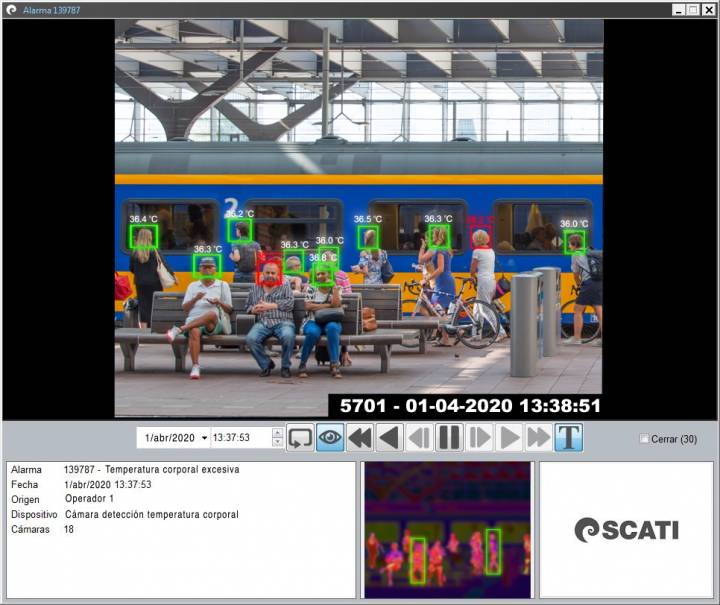Image resolution: width=720 pixels, height=605 pixels.
Task: Click the play backward button
Action: pos(389,437)
